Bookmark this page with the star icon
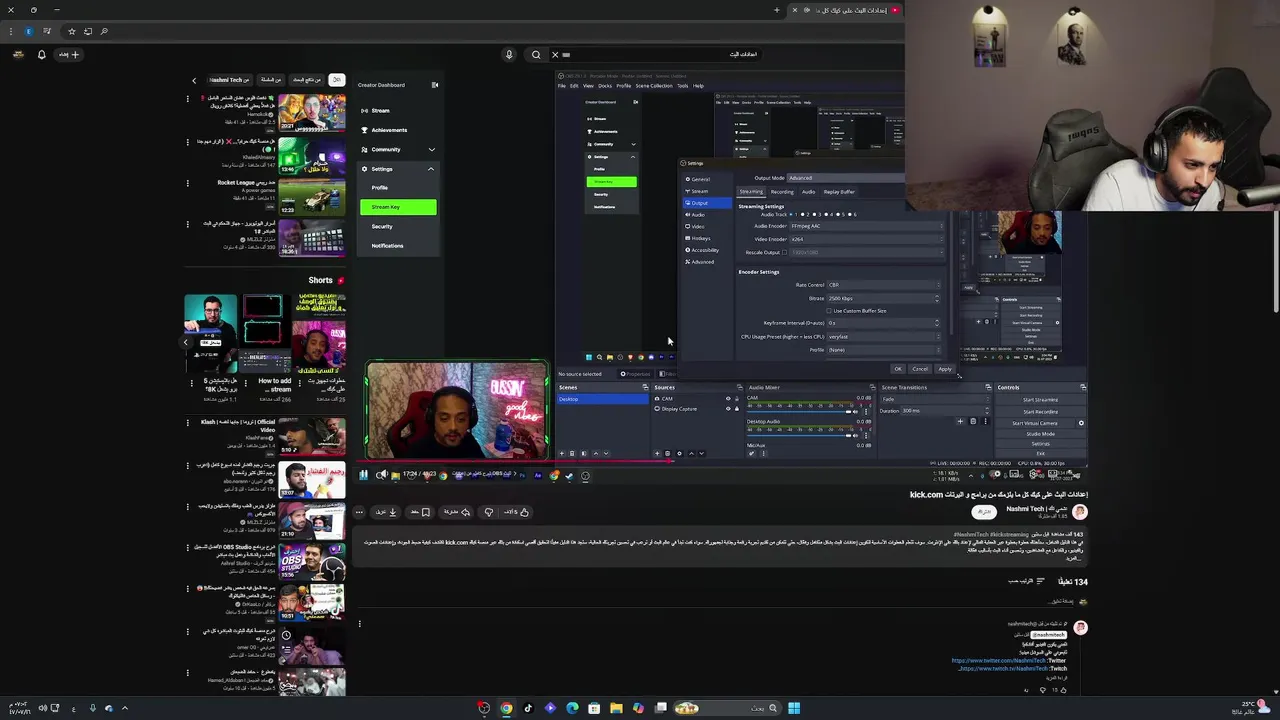1280x720 pixels. (x=71, y=31)
